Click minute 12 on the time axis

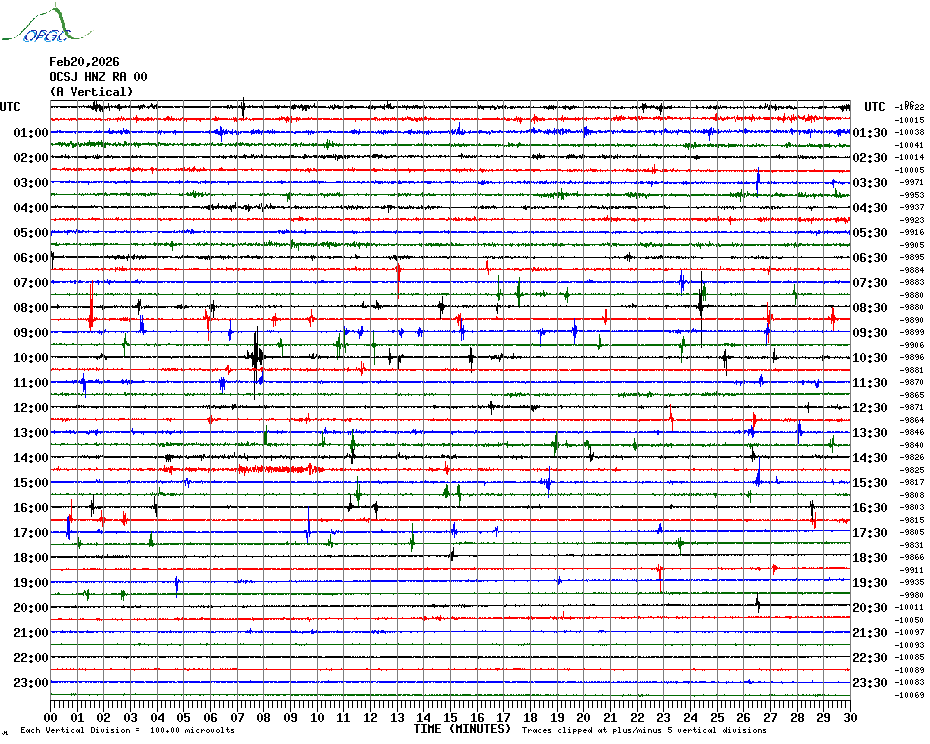pos(370,717)
